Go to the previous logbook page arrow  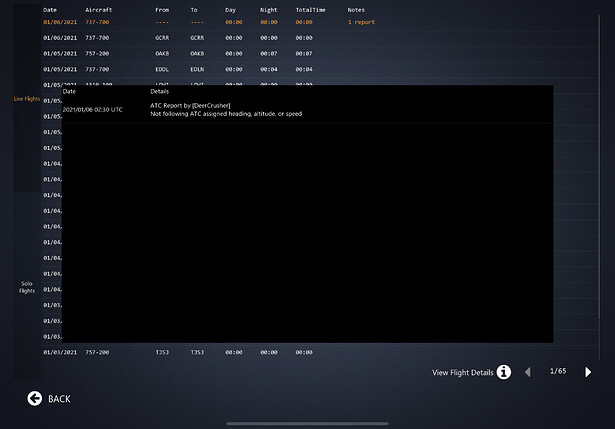528,372
